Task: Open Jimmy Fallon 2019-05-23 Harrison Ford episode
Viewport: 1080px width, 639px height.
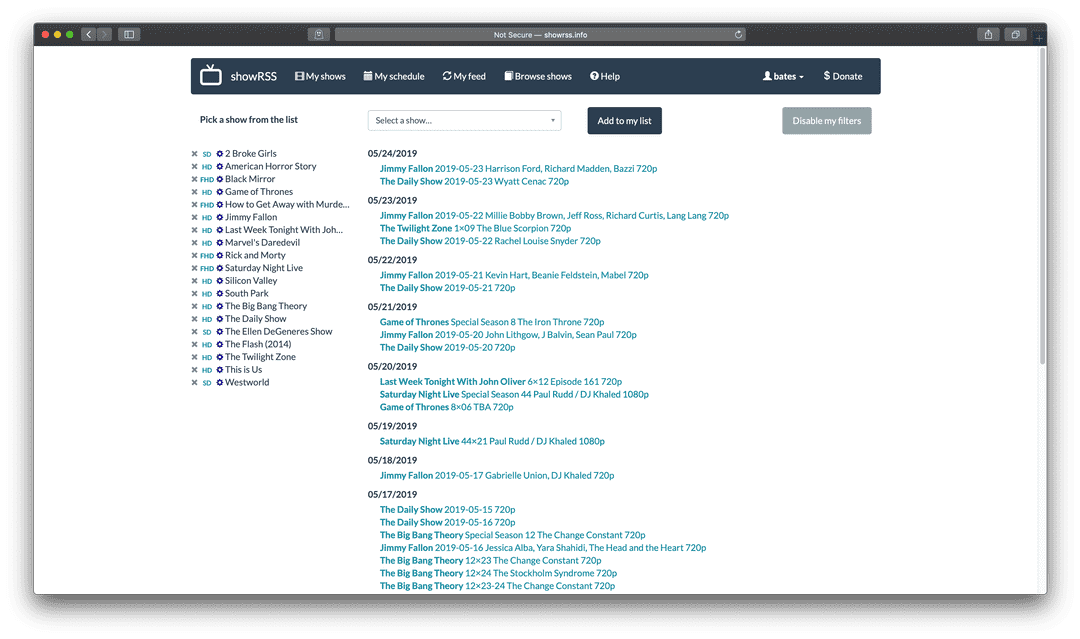Action: tap(518, 169)
